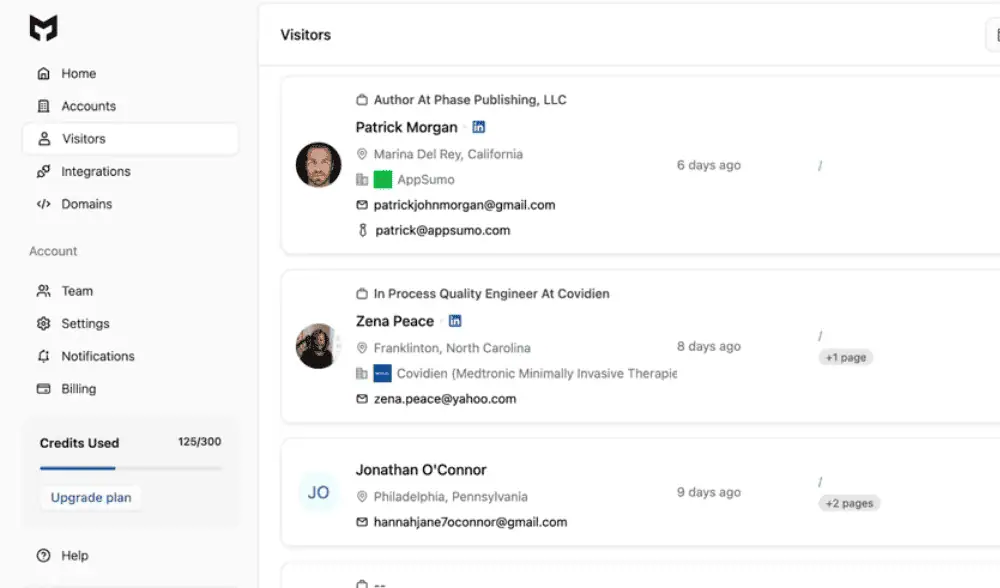Screen dimensions: 1000x588
Task: Click the Settings gear icon
Action: click(x=43, y=324)
